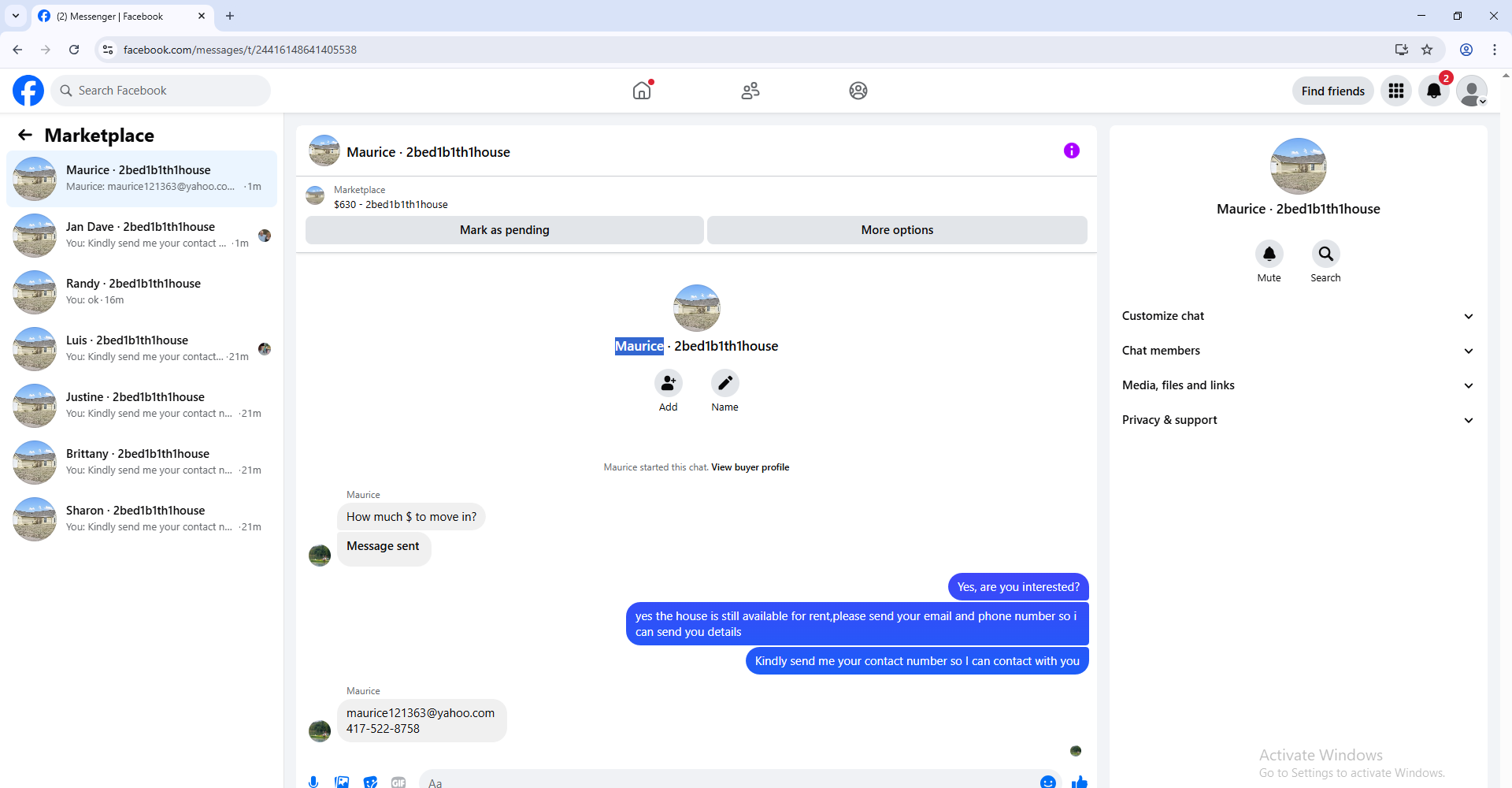Open the Brittany conversation
The height and width of the screenshot is (788, 1512).
click(x=142, y=463)
